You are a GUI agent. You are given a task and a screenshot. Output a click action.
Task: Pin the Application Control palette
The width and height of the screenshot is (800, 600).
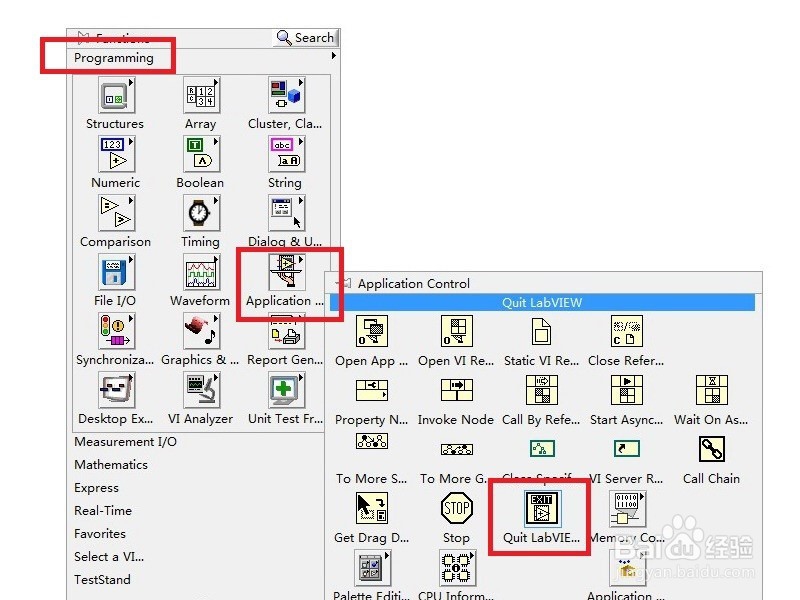point(346,283)
